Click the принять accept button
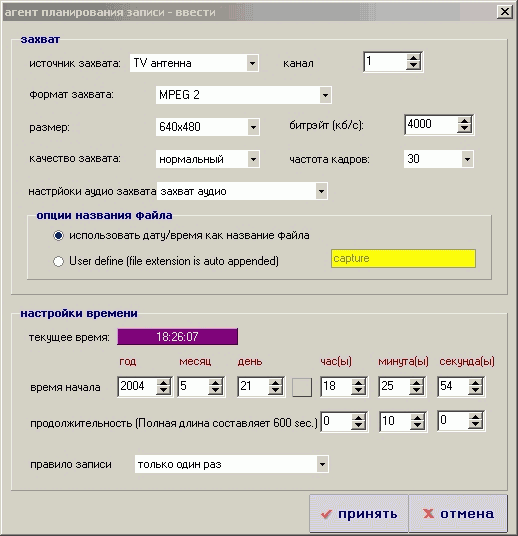 coord(359,514)
